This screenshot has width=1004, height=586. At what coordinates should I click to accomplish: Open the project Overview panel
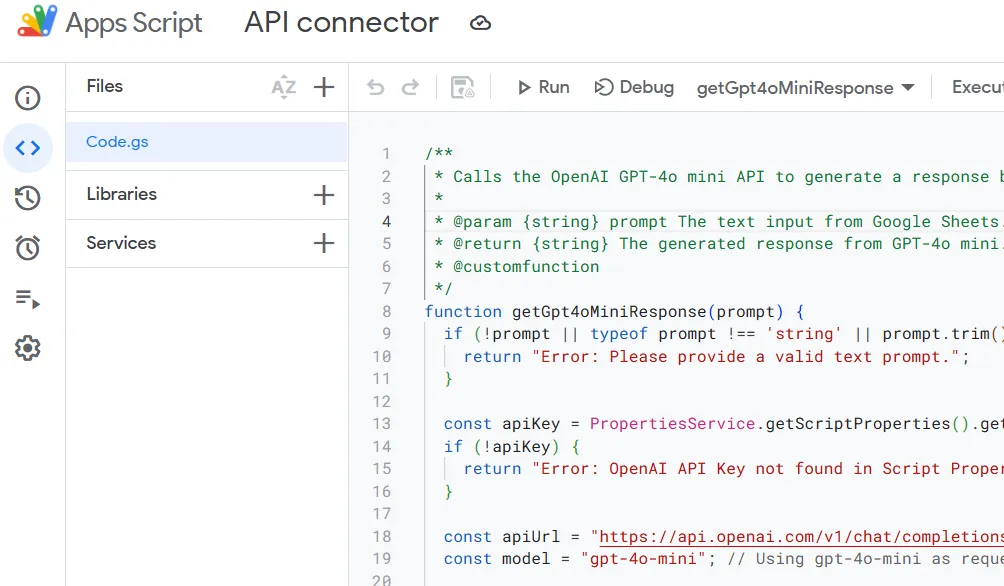28,97
